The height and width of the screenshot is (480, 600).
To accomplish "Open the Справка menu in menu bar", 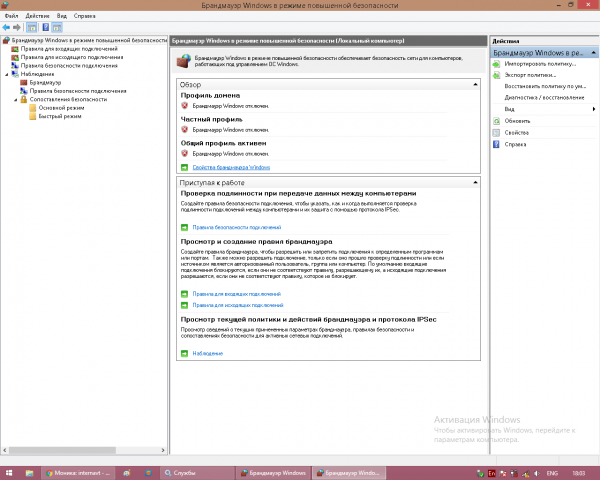I will point(85,16).
